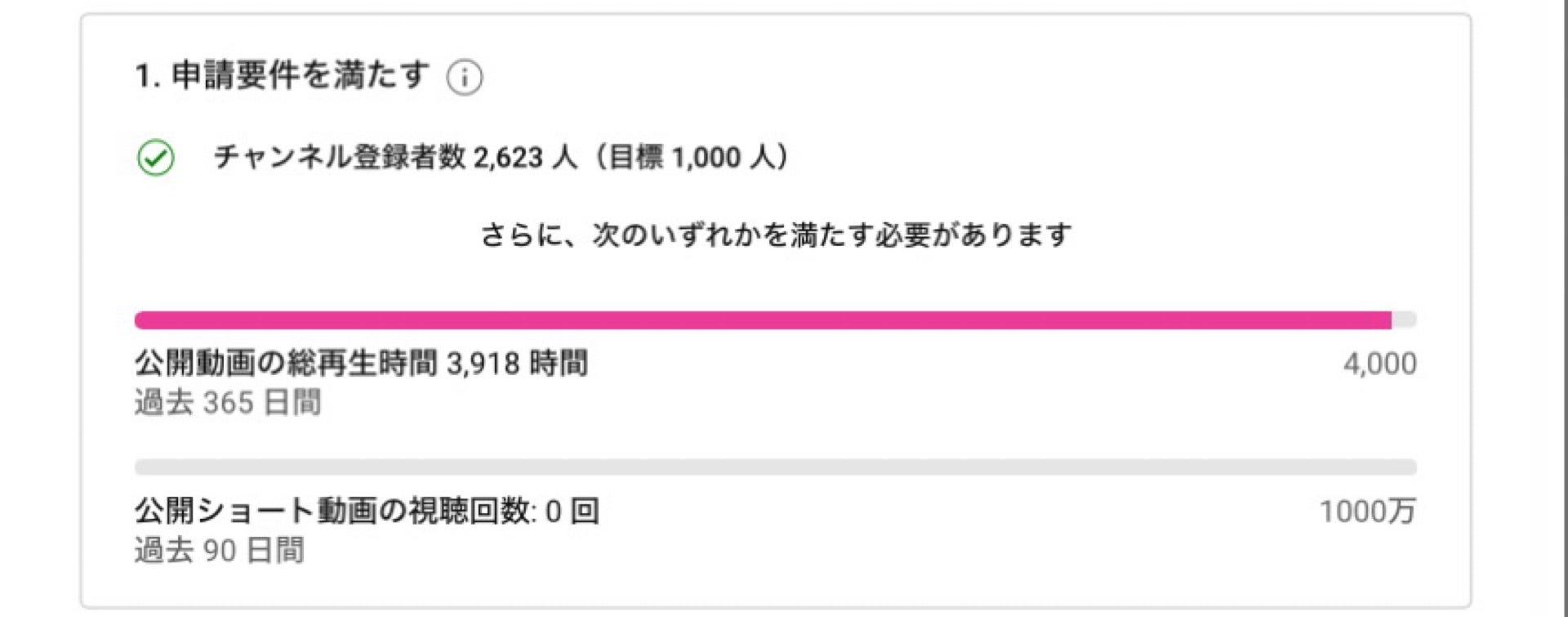The image size is (1568, 617).
Task: Click the empty gray Shorts views progress bar
Action: tap(775, 467)
